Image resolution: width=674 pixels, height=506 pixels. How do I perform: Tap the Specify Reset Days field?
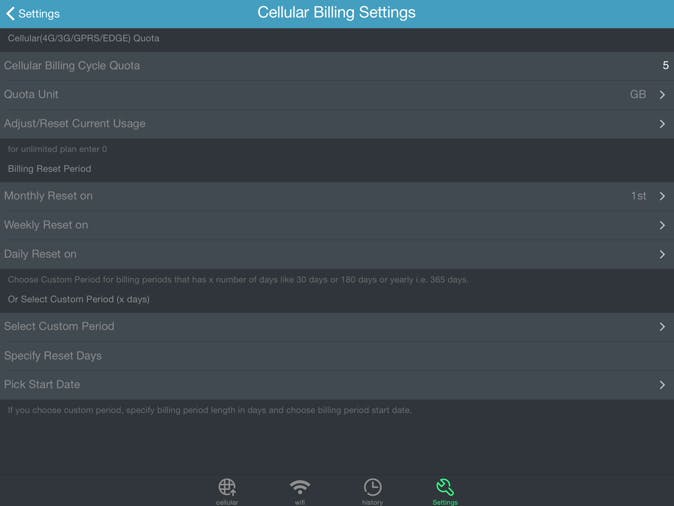pos(337,356)
